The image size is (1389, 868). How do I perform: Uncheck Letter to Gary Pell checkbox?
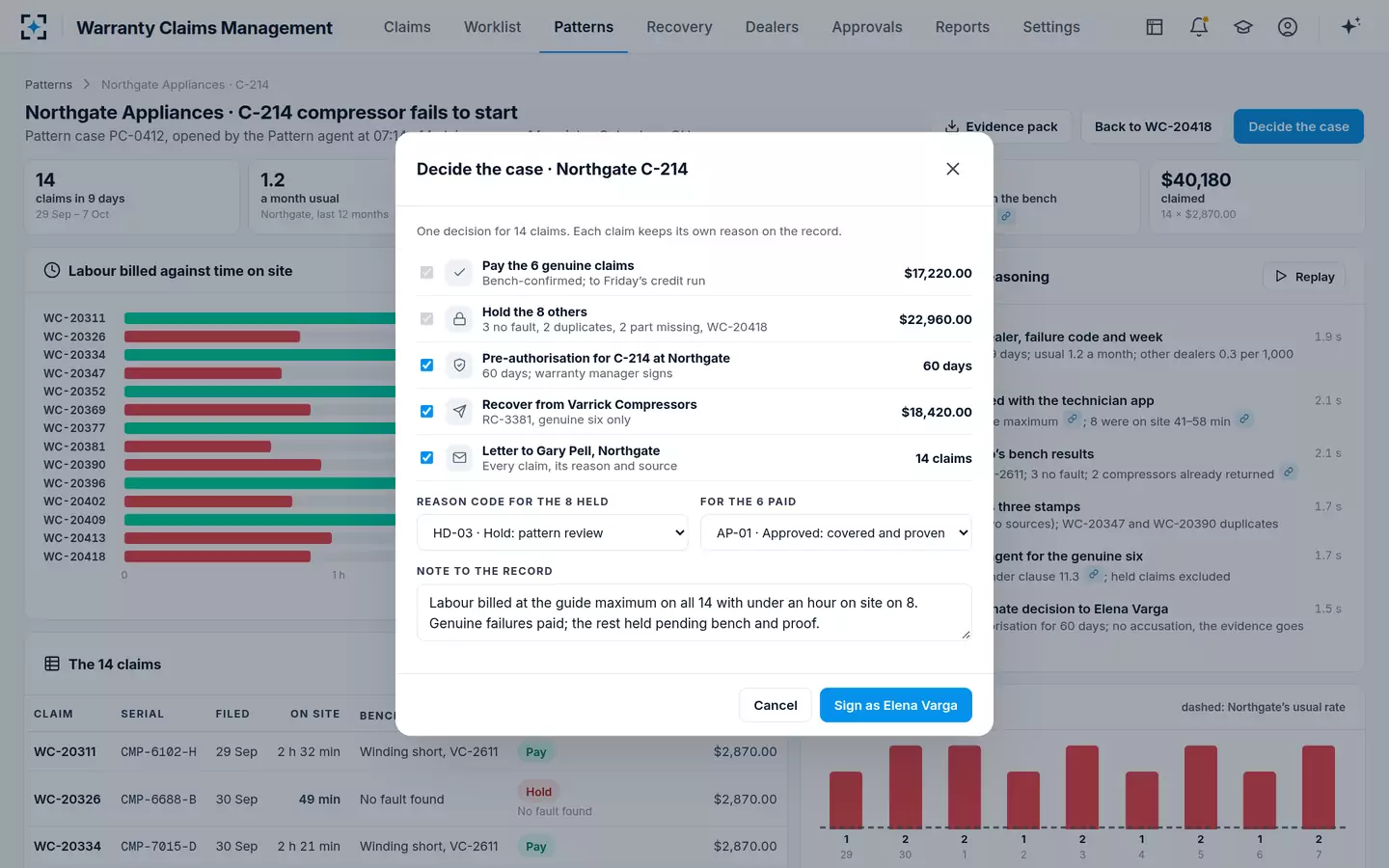click(x=426, y=458)
